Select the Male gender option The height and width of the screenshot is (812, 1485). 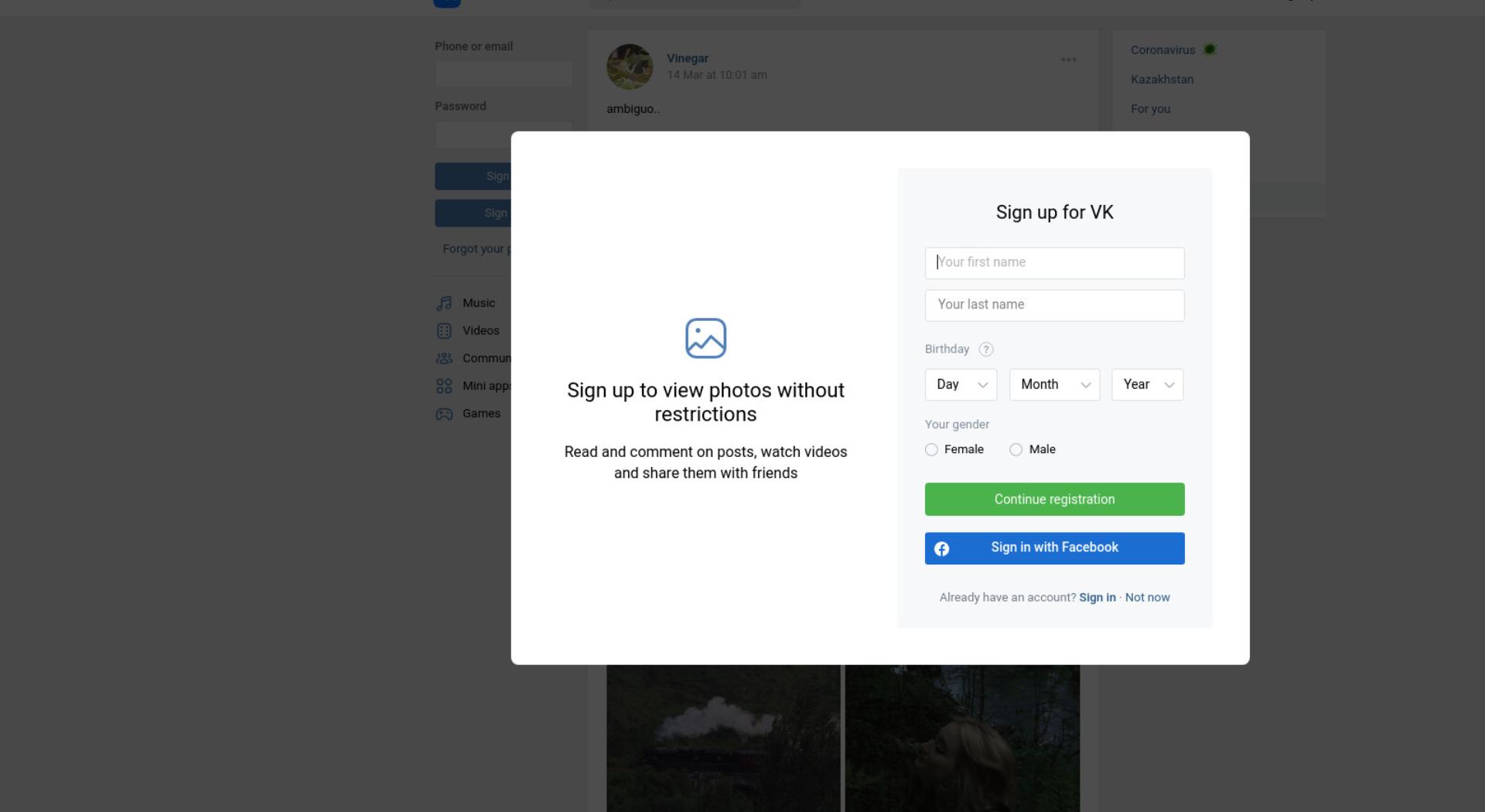pos(1033,449)
